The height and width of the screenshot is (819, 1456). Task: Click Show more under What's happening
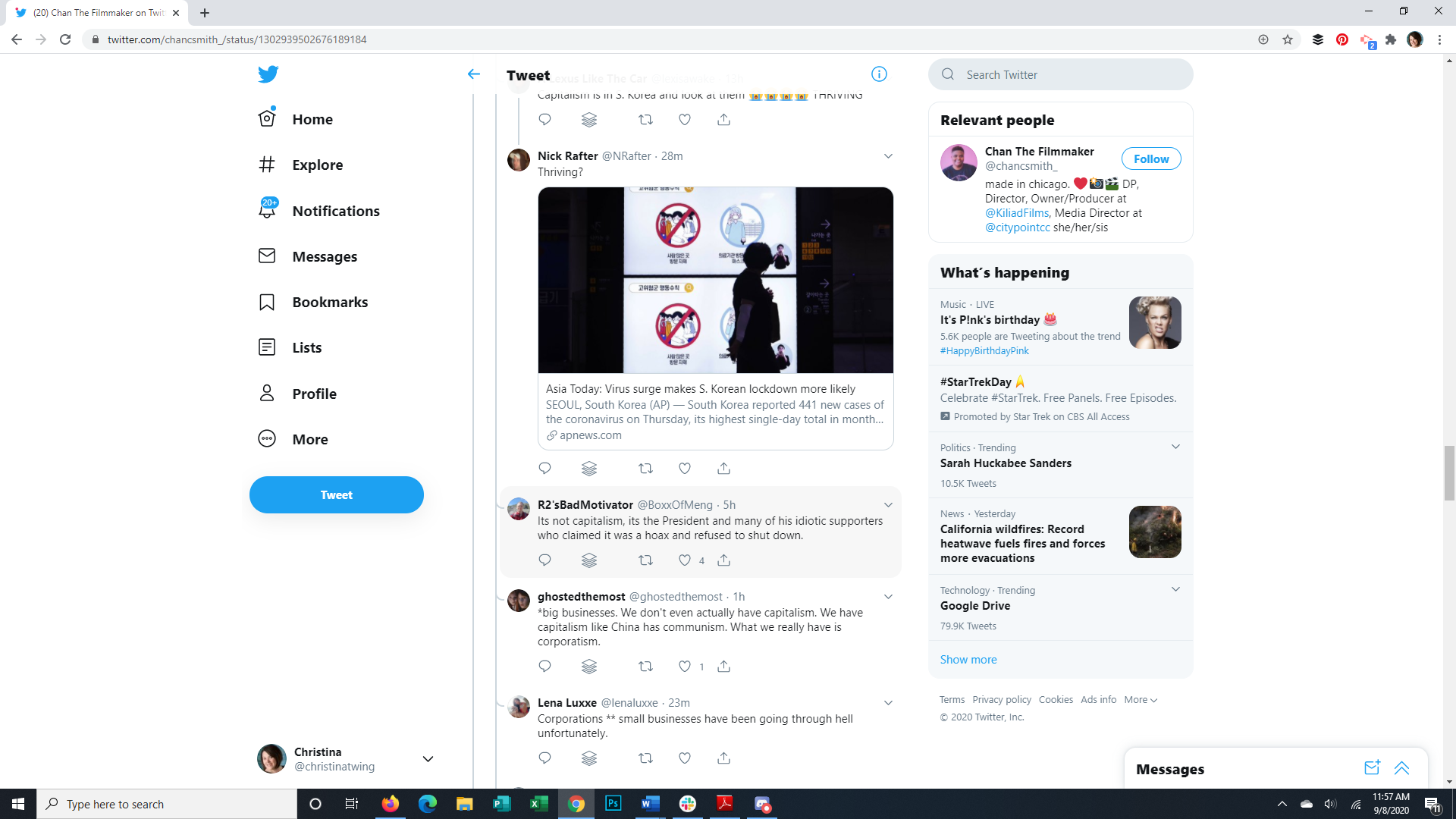pyautogui.click(x=968, y=660)
